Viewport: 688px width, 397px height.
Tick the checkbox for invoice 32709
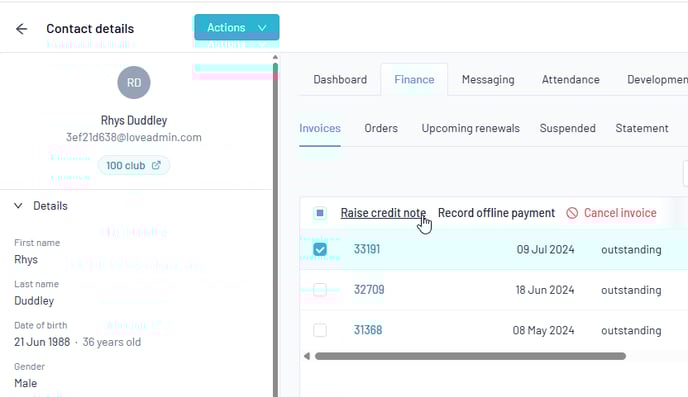coord(320,290)
